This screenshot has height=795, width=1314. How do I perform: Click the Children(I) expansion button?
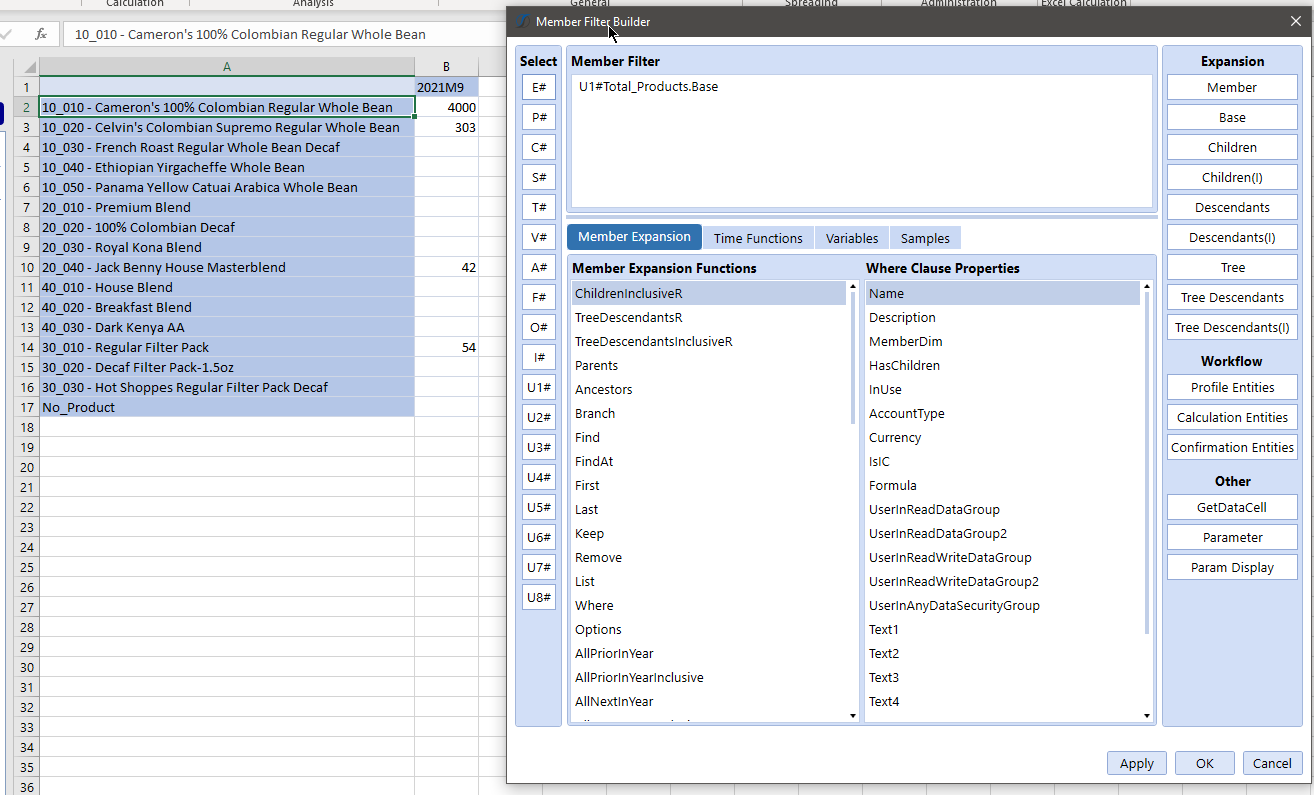click(1232, 177)
